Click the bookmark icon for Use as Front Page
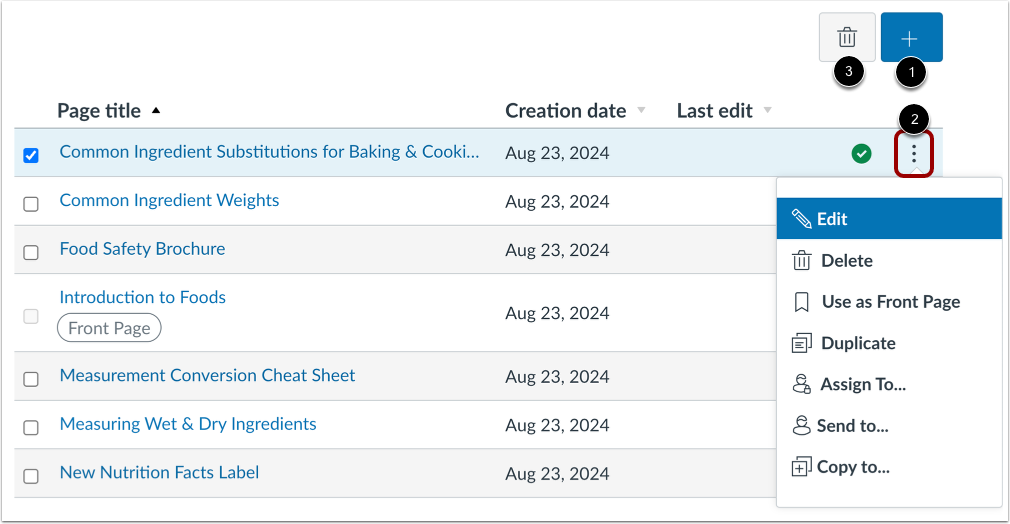Screen dimensions: 1010x524 (801, 302)
